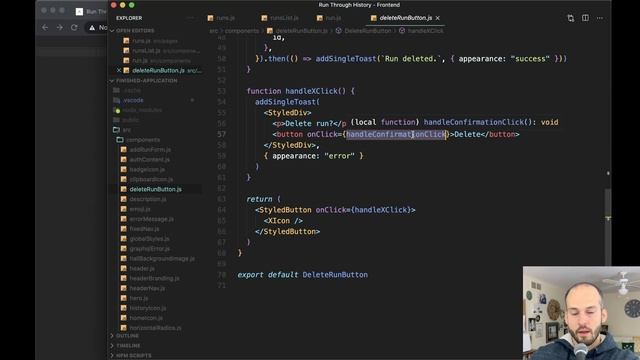640x360 pixels.
Task: Close the deleteRunButton.js tab
Action: click(438, 18)
